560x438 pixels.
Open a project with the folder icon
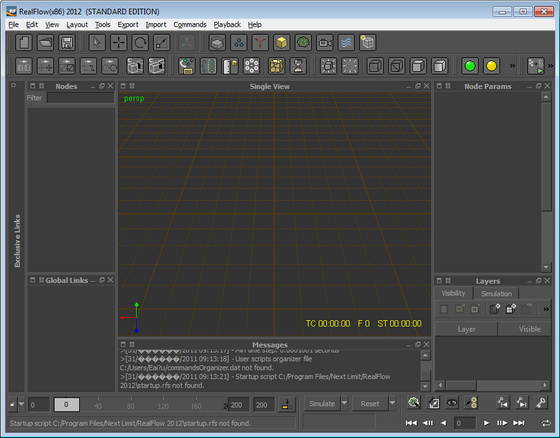tap(45, 43)
